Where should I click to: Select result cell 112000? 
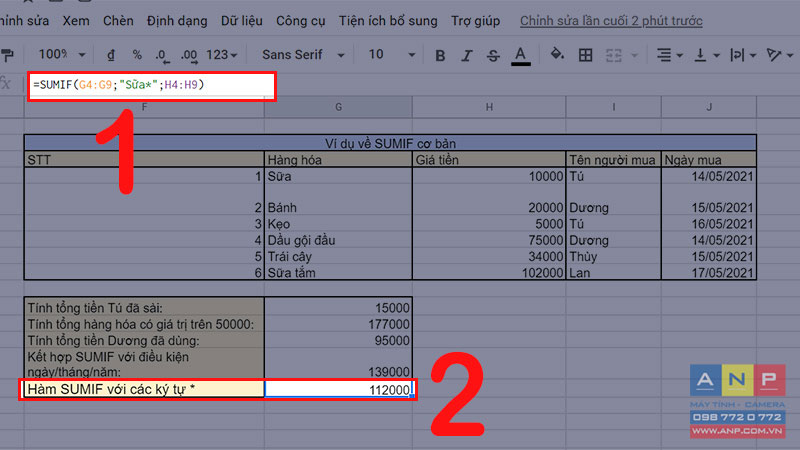[338, 389]
